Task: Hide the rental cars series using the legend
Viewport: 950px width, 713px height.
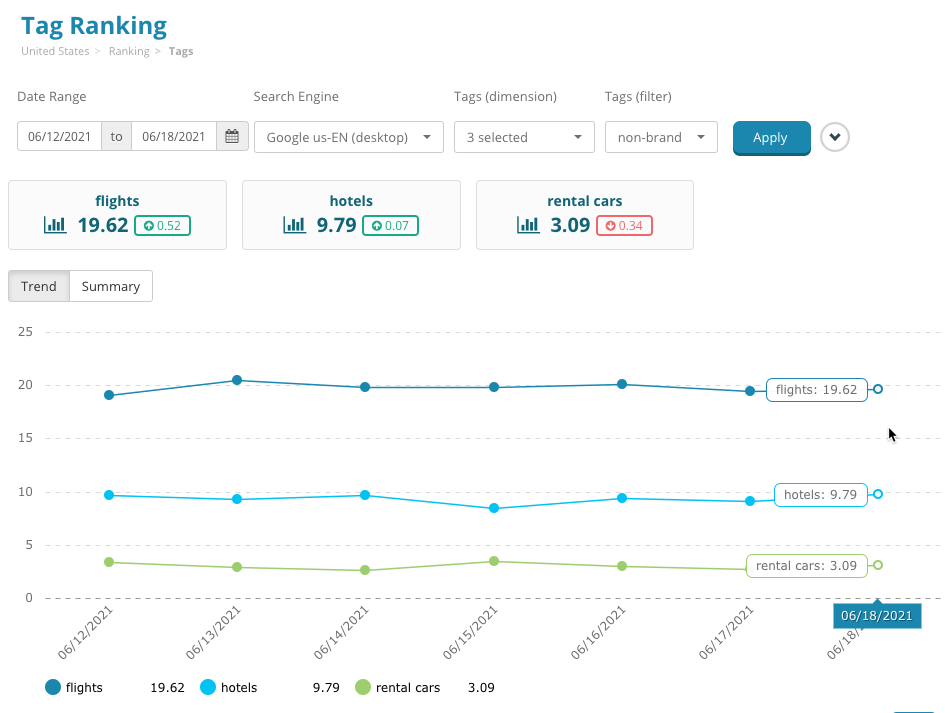Action: pos(402,687)
